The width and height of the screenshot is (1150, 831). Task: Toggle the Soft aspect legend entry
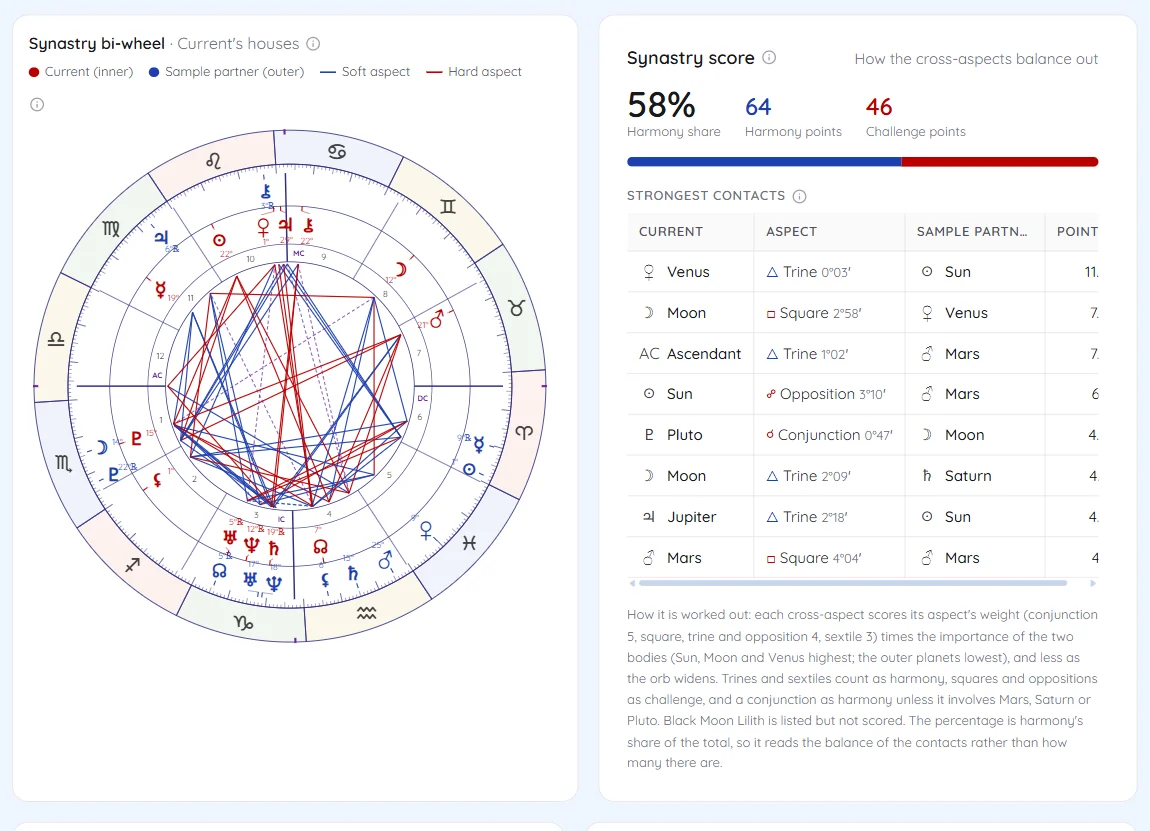coord(365,72)
